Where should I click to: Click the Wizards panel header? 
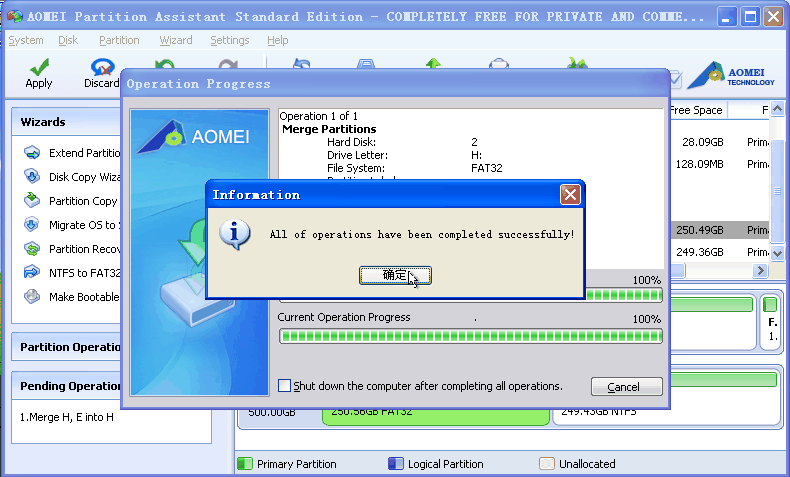pyautogui.click(x=66, y=122)
